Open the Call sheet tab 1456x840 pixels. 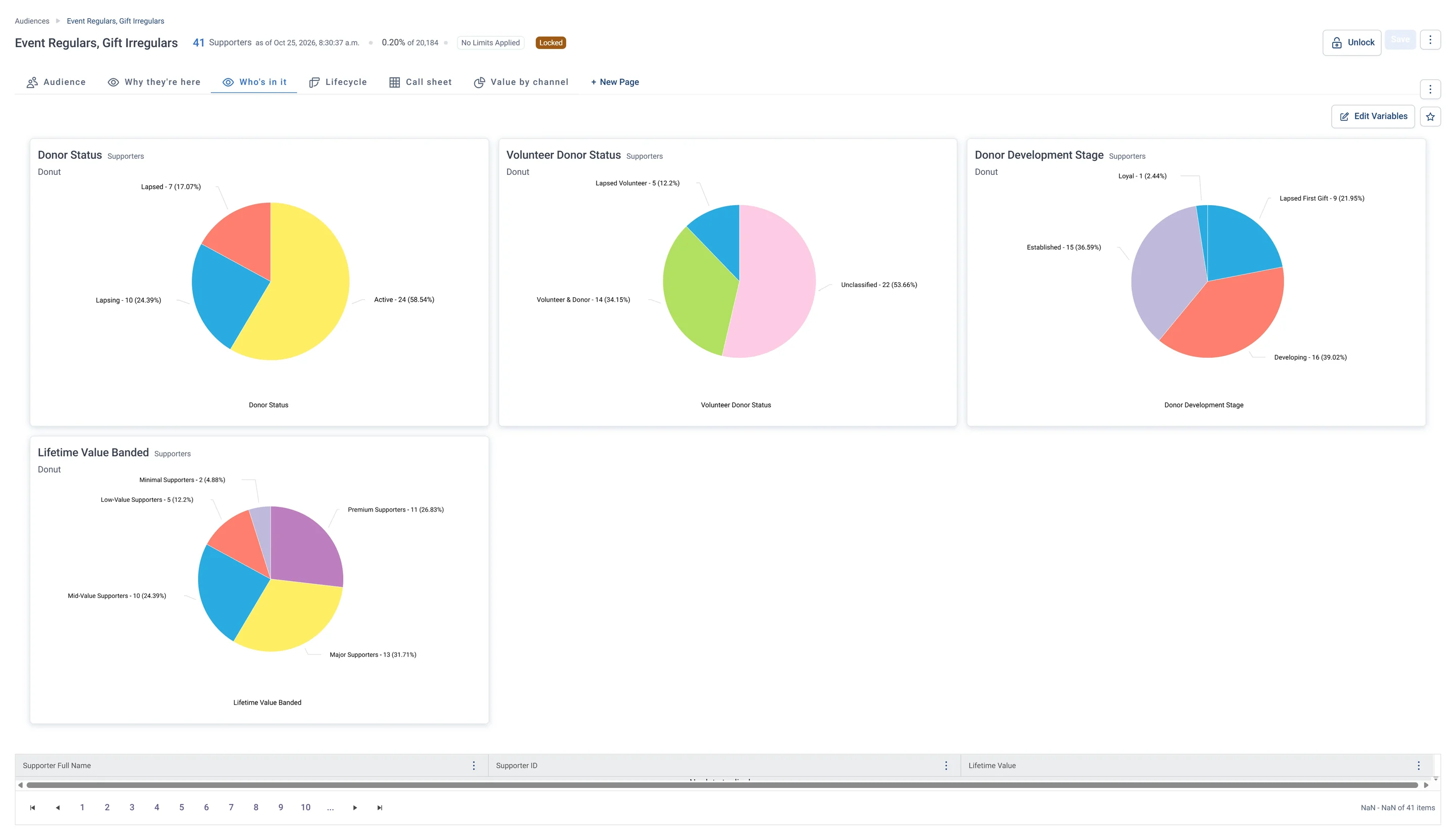420,82
